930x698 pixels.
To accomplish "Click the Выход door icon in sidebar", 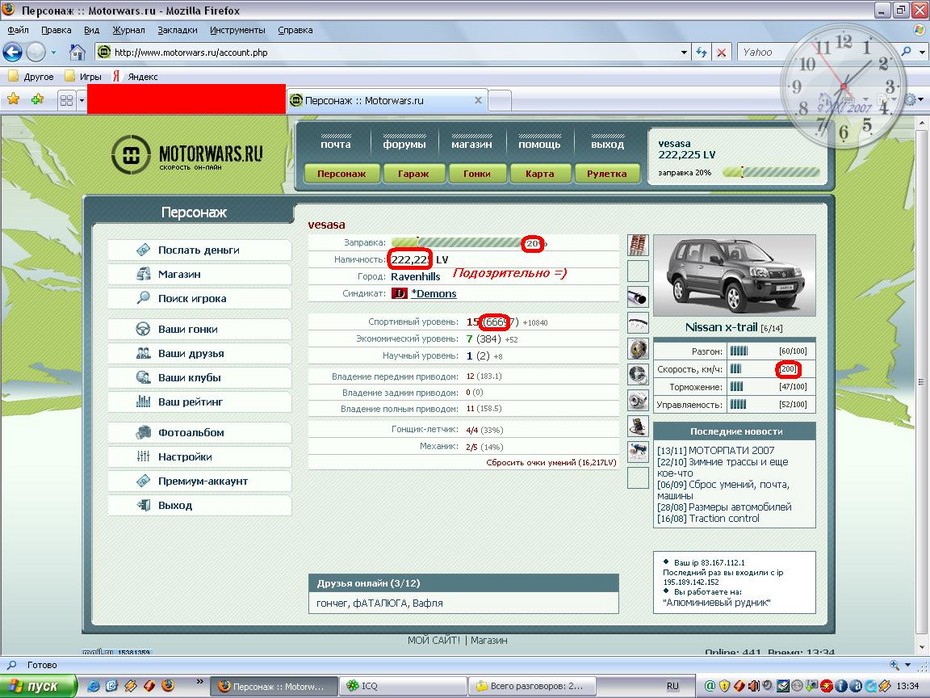I will [x=143, y=505].
